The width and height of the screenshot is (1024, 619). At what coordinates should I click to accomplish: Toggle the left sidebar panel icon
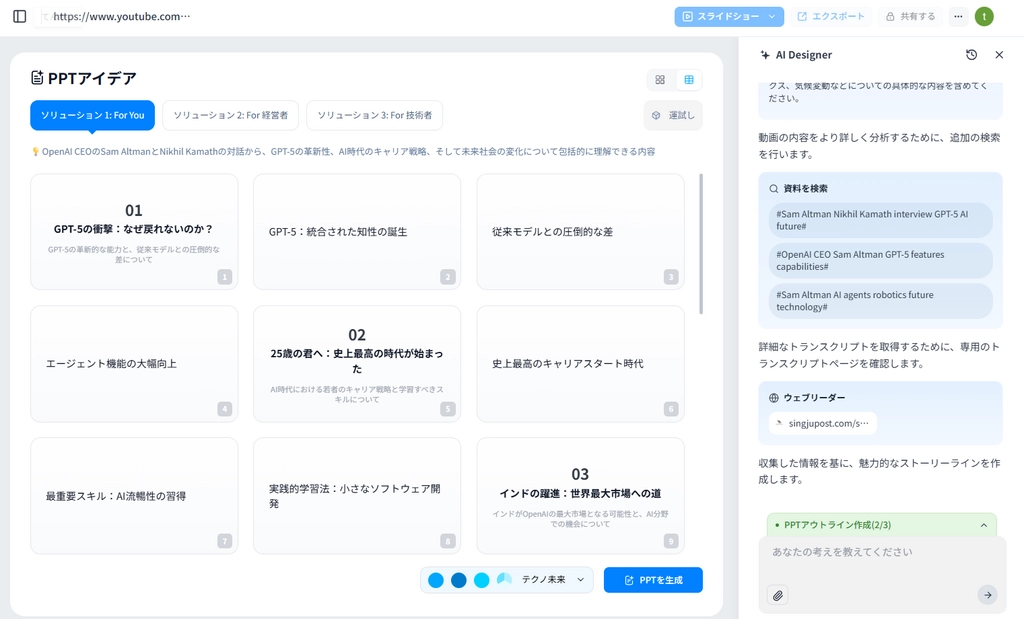point(19,16)
